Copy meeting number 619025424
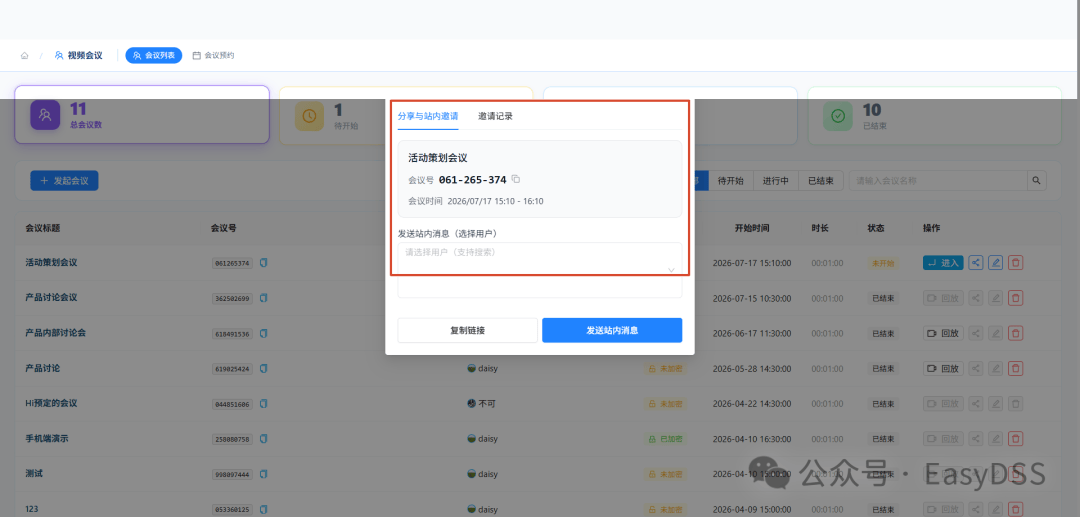 (263, 368)
